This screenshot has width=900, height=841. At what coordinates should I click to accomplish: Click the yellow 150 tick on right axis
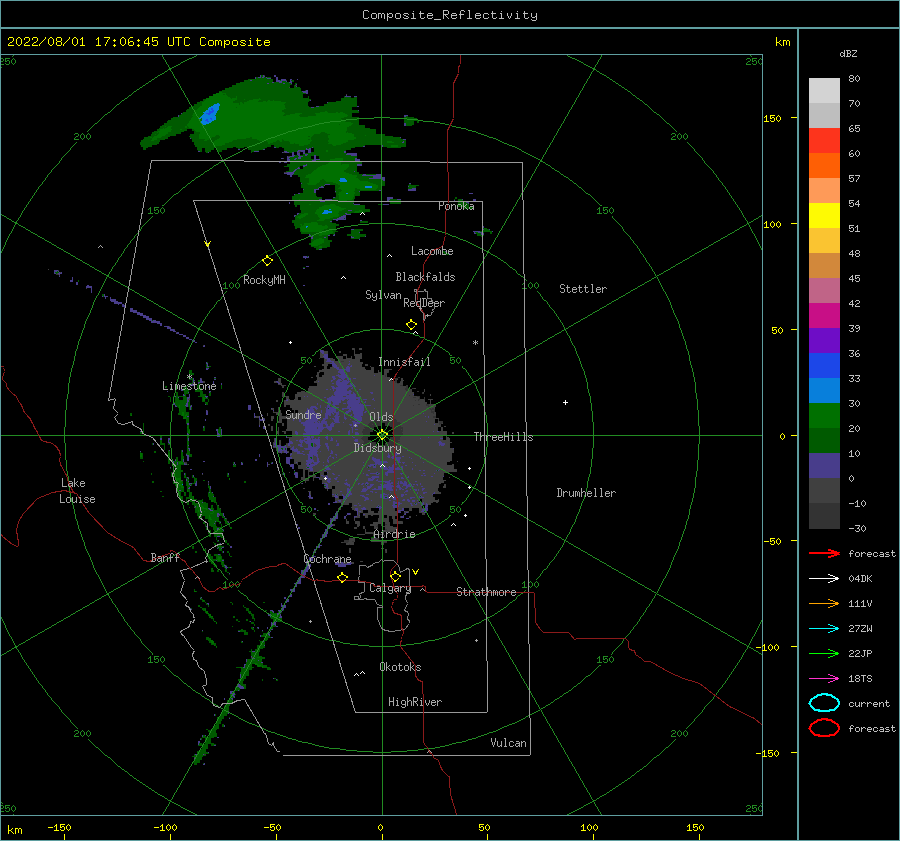tap(772, 118)
